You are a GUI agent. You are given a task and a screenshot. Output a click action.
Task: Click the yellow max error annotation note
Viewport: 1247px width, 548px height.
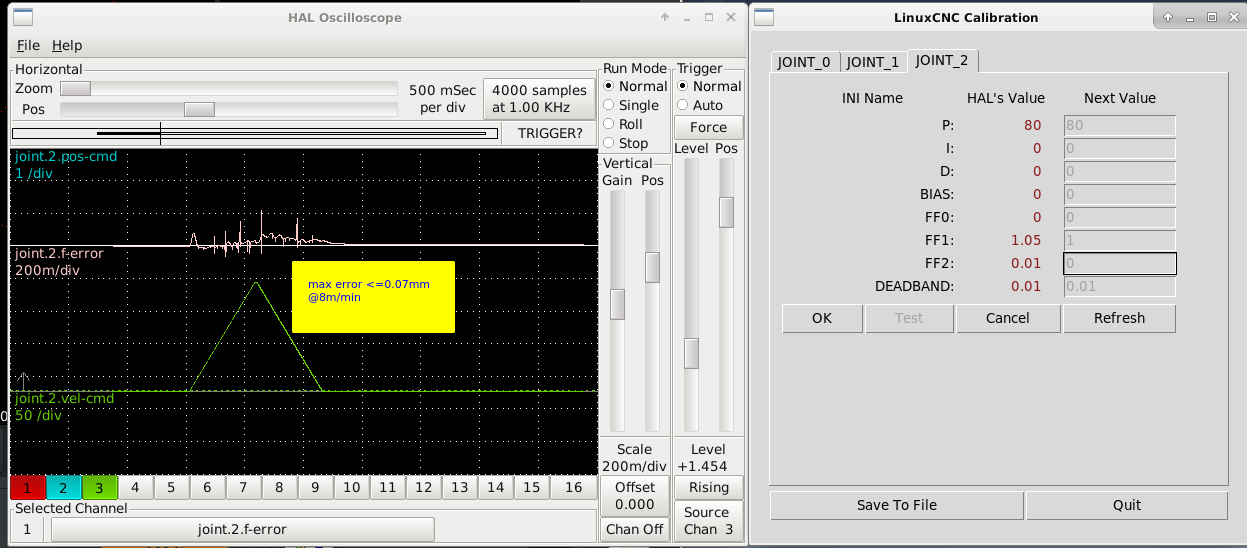click(x=373, y=297)
